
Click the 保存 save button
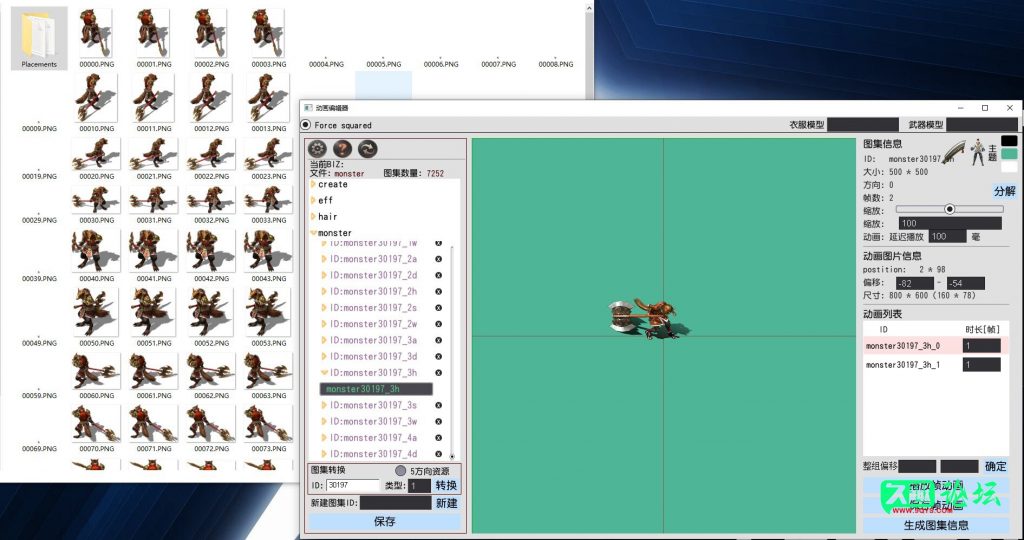(385, 522)
